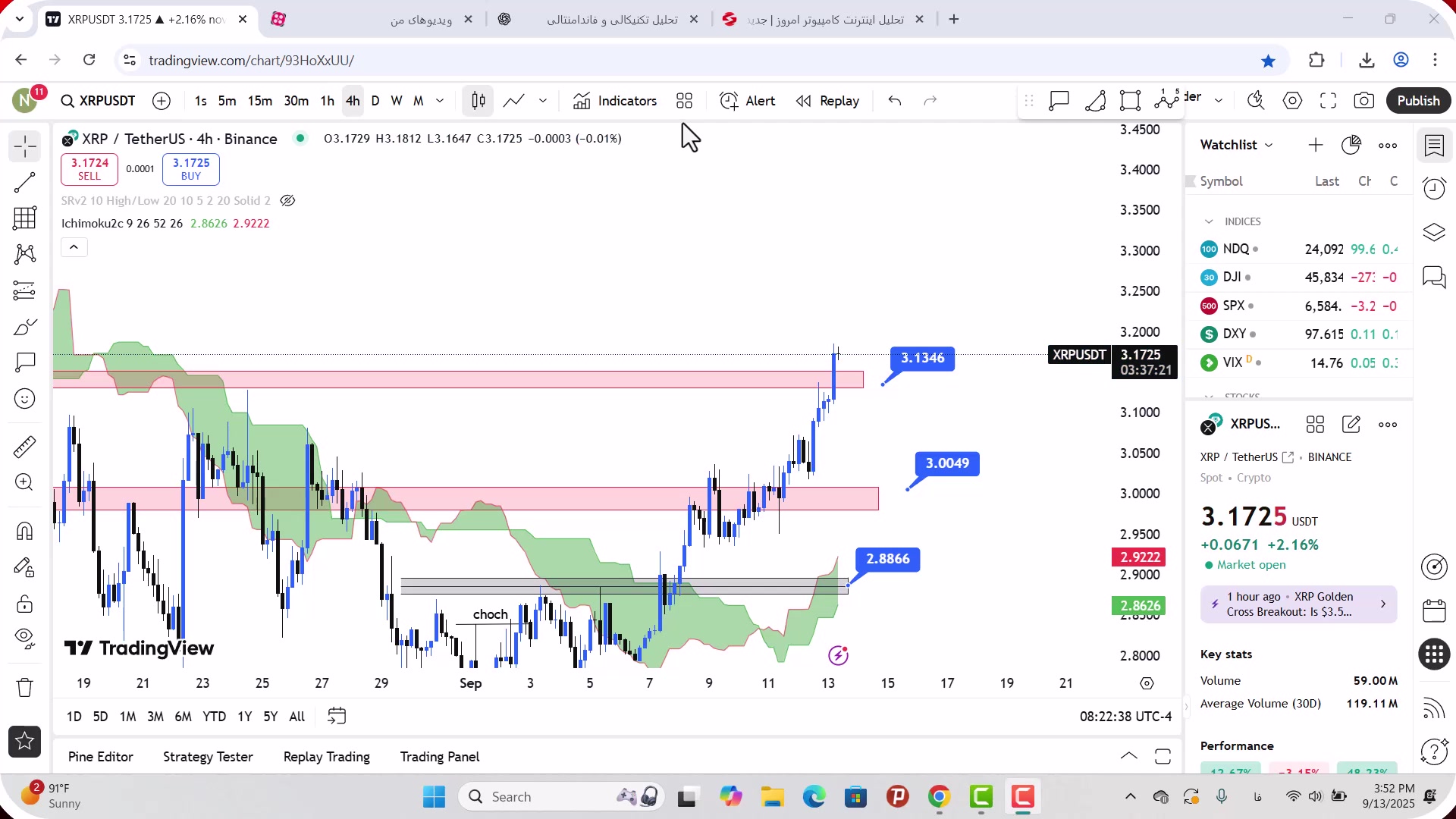Screen dimensions: 1456x819
Task: Open the chats panel in right sidebar
Action: coord(1434,277)
